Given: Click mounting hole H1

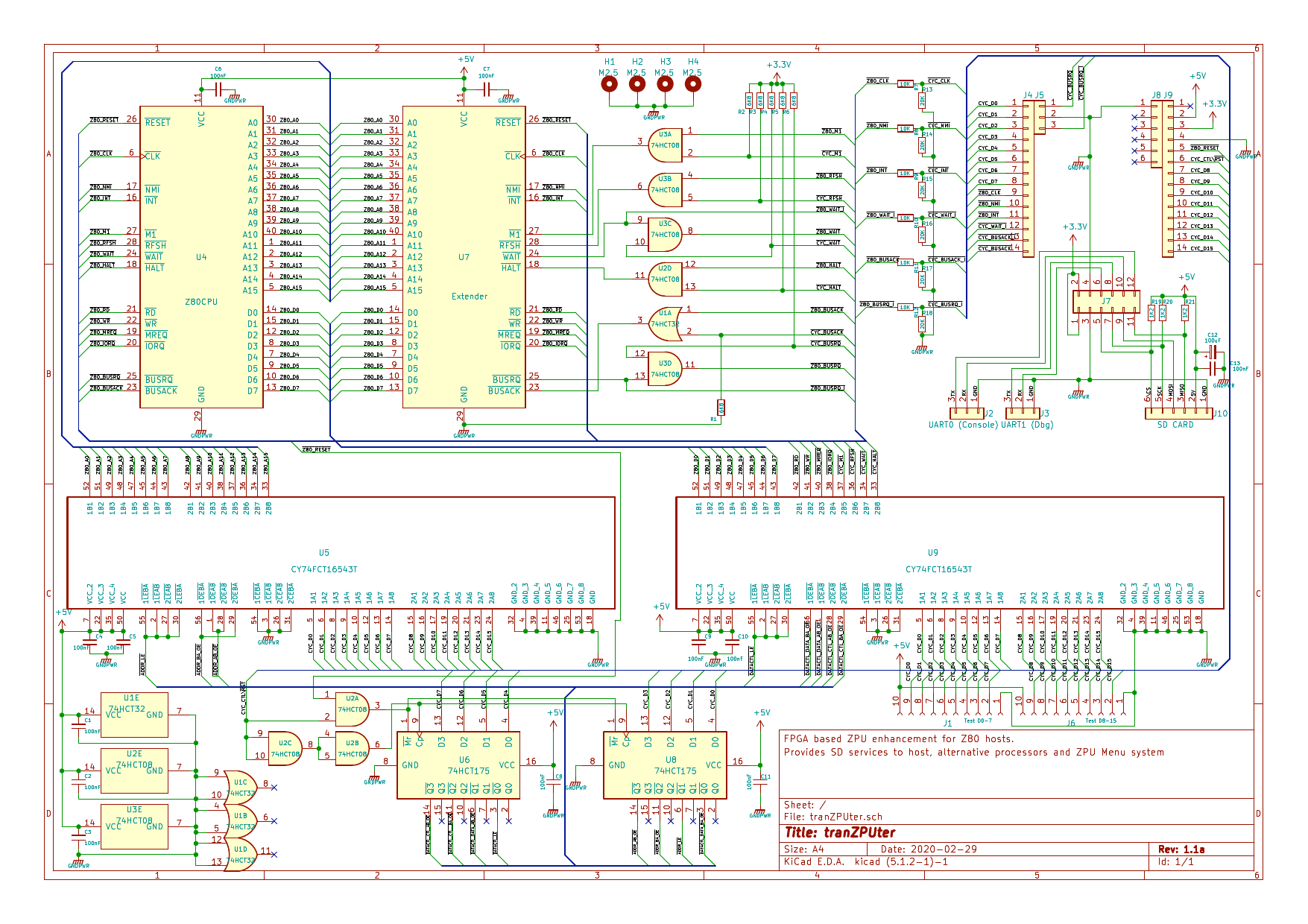Looking at the screenshot, I should (610, 84).
